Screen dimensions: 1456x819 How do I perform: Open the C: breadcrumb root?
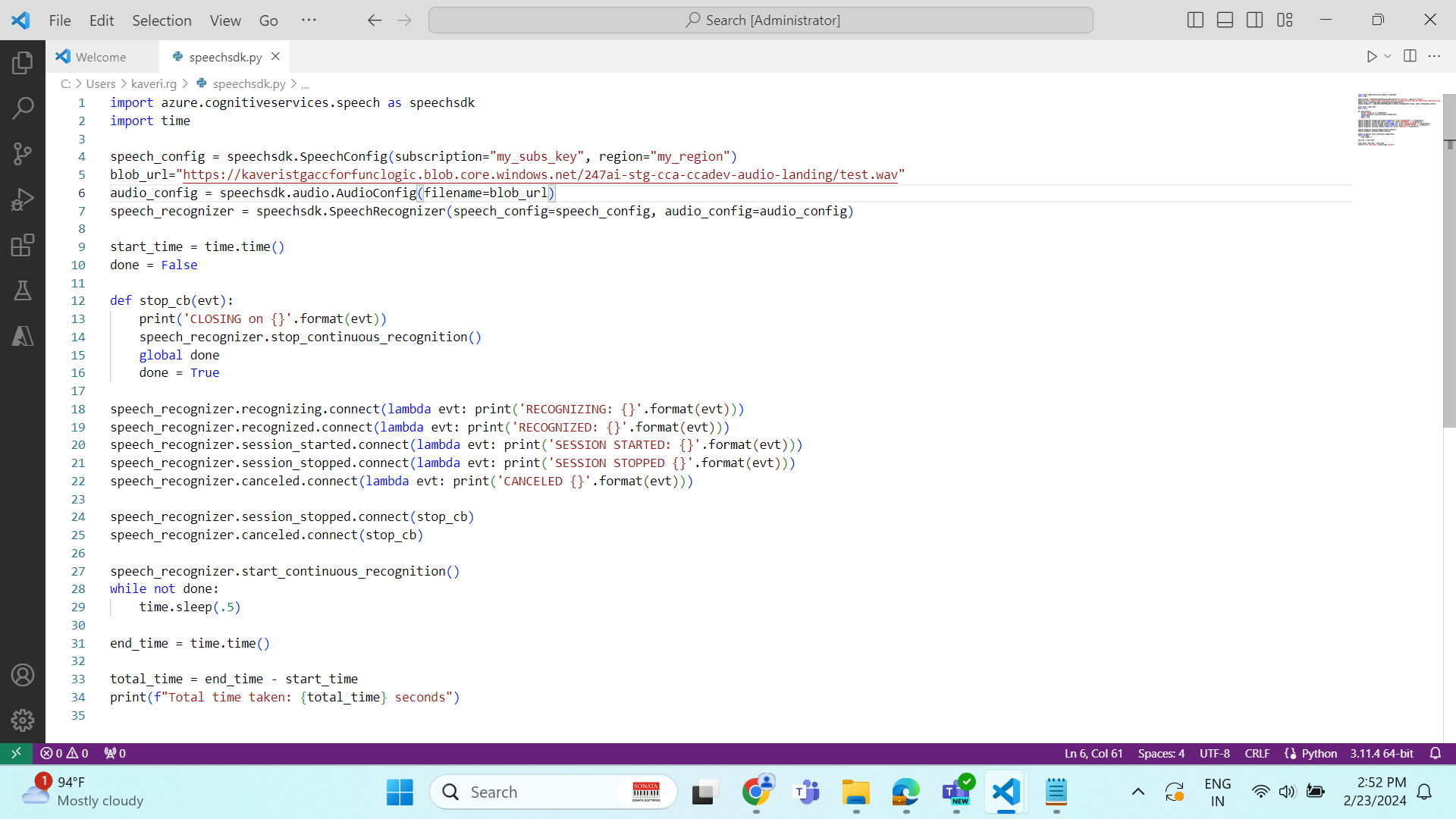pyautogui.click(x=66, y=83)
